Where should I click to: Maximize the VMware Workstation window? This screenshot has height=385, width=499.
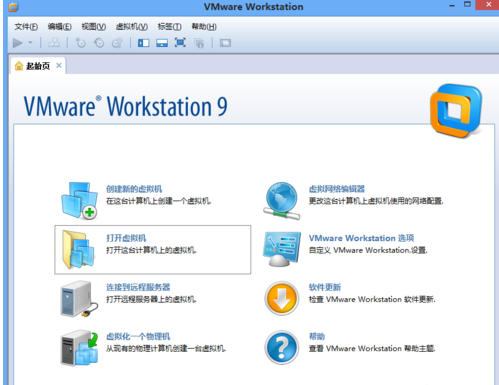coord(467,5)
